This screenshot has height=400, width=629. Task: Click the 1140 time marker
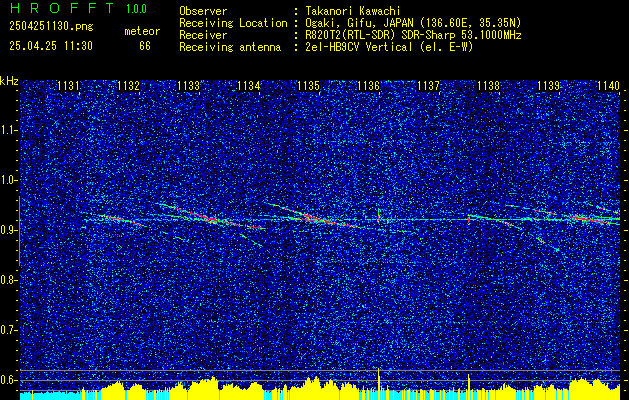[x=609, y=85]
